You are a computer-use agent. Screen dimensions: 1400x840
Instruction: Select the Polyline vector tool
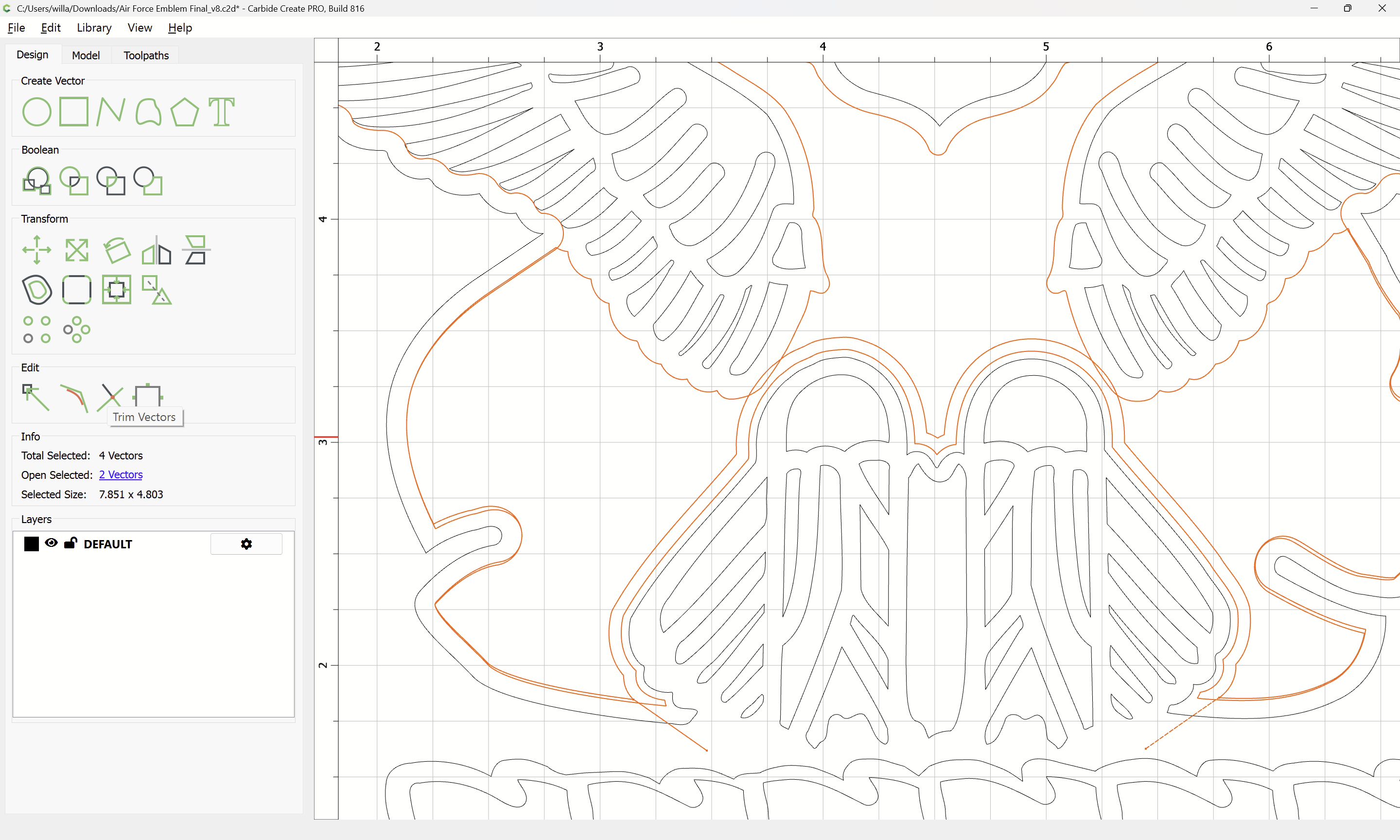110,111
